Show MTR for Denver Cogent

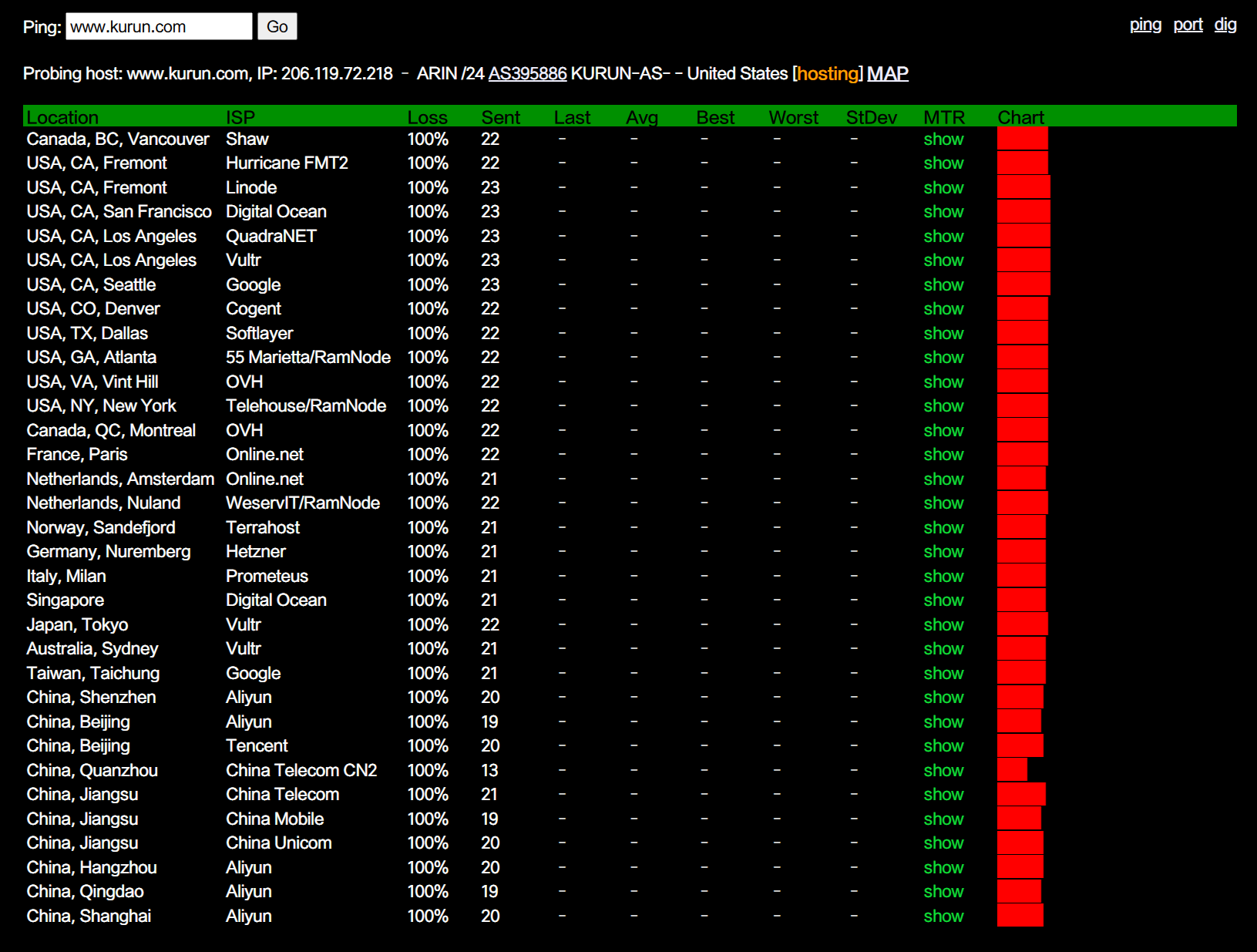(943, 309)
